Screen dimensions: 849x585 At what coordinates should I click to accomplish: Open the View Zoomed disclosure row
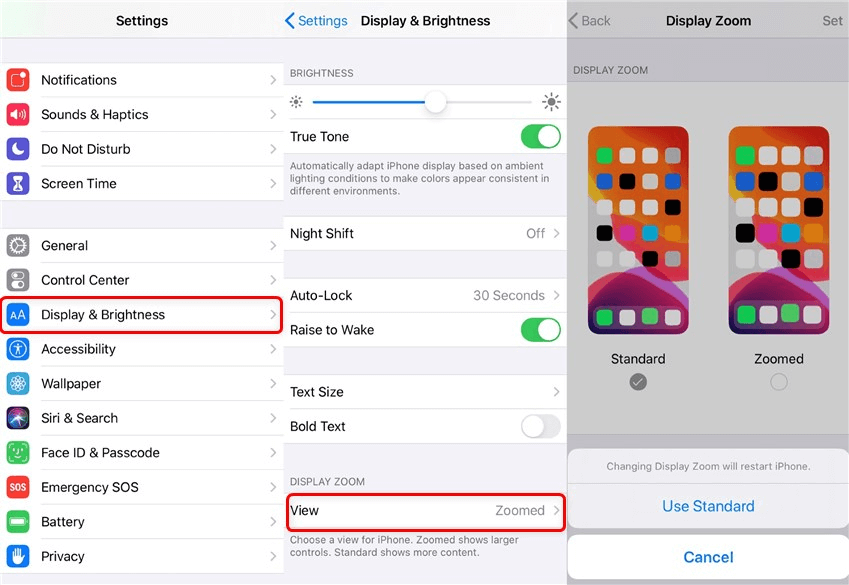[425, 511]
